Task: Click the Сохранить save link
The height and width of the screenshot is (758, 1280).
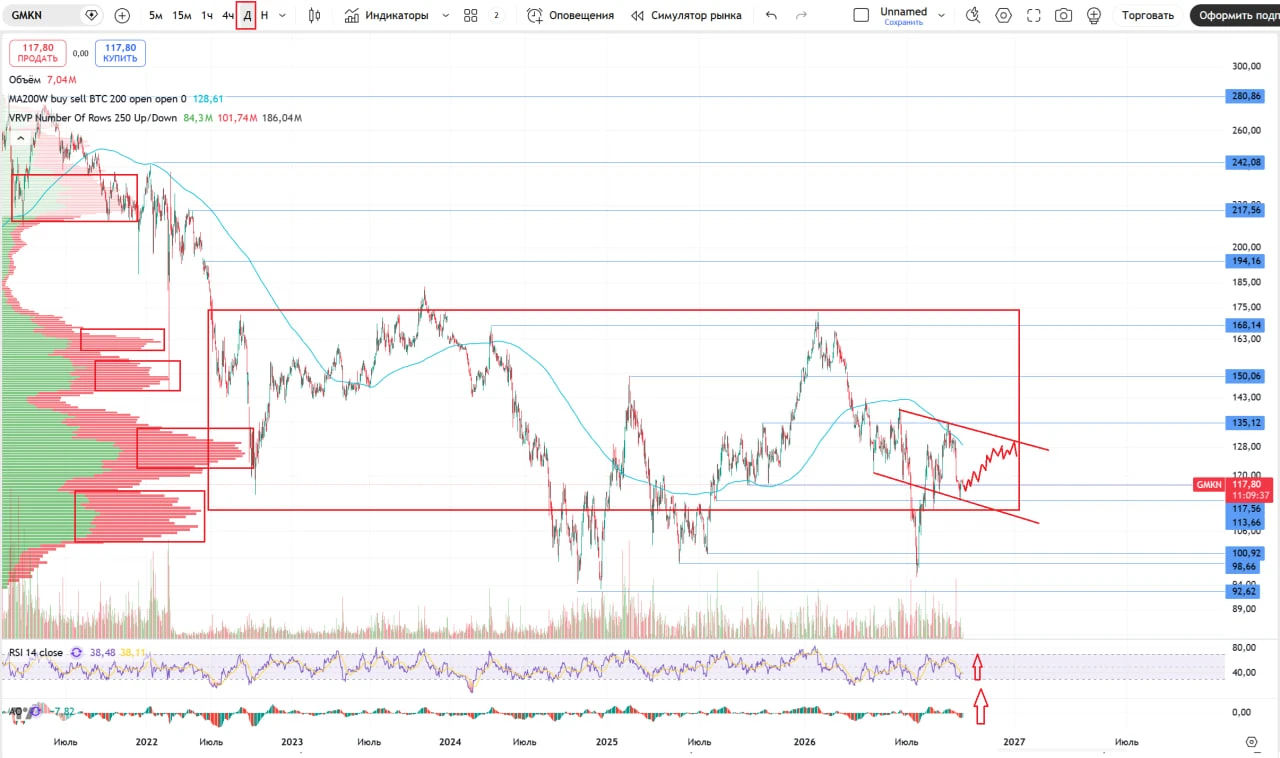Action: coord(903,22)
